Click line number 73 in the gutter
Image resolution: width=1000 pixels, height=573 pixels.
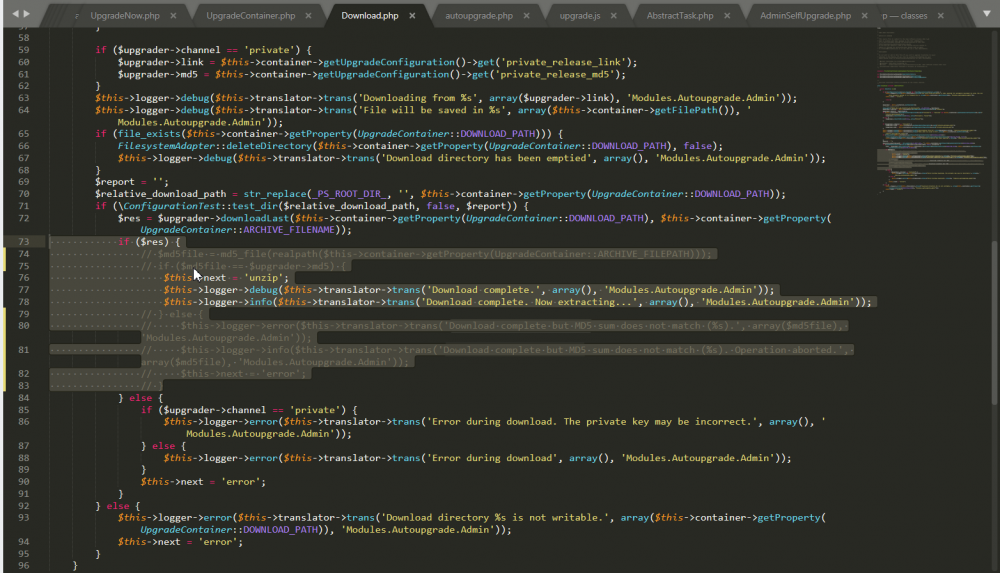click(24, 242)
